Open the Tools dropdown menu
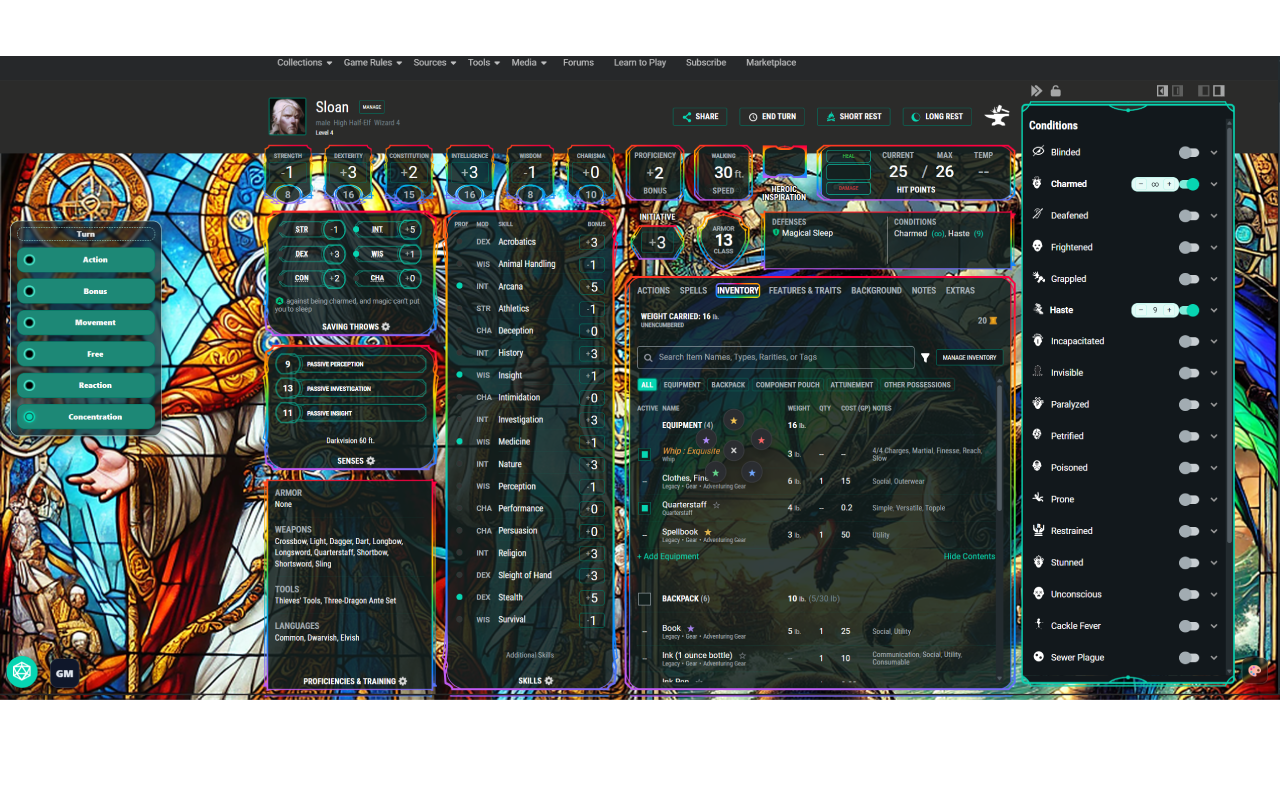This screenshot has height=800, width=1280. click(x=484, y=62)
